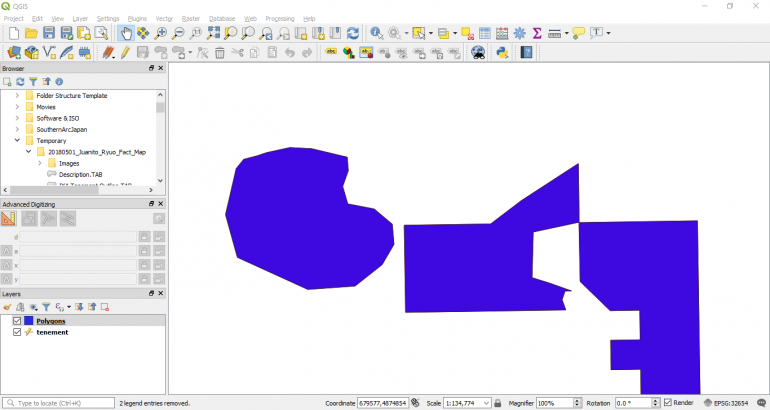The width and height of the screenshot is (770, 410).
Task: Toggle the Render checkbox
Action: coord(667,403)
